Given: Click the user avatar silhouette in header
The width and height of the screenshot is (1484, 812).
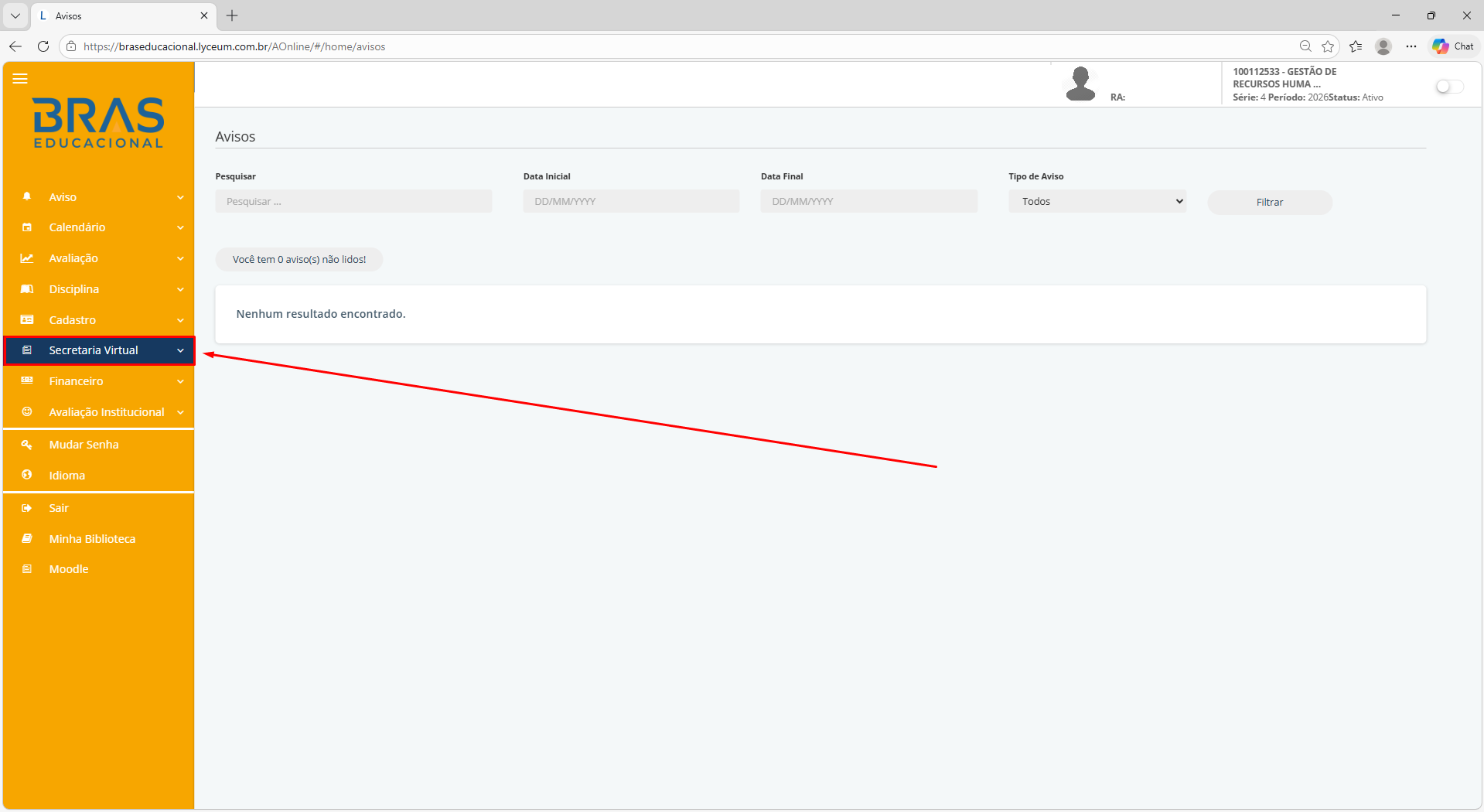Looking at the screenshot, I should (x=1080, y=84).
